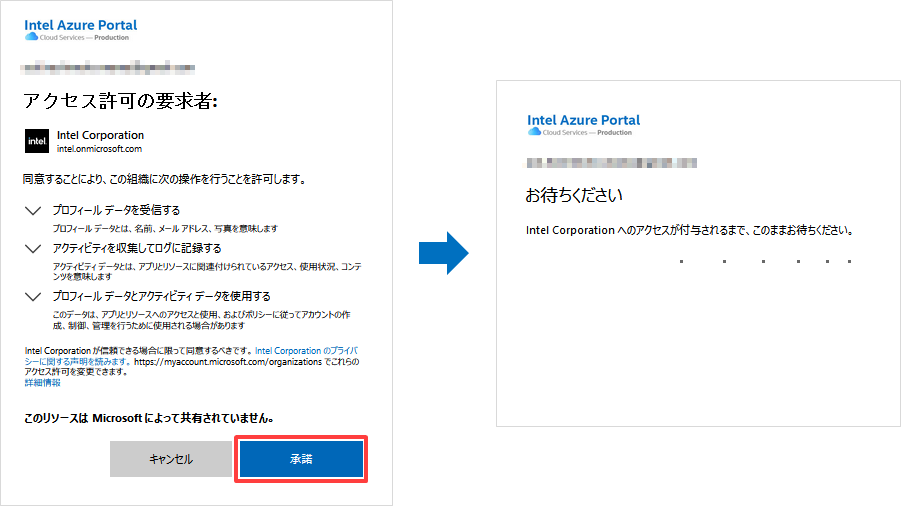Click the このリソースは Microsoft によって共有されていません text
The image size is (901, 506).
click(149, 418)
